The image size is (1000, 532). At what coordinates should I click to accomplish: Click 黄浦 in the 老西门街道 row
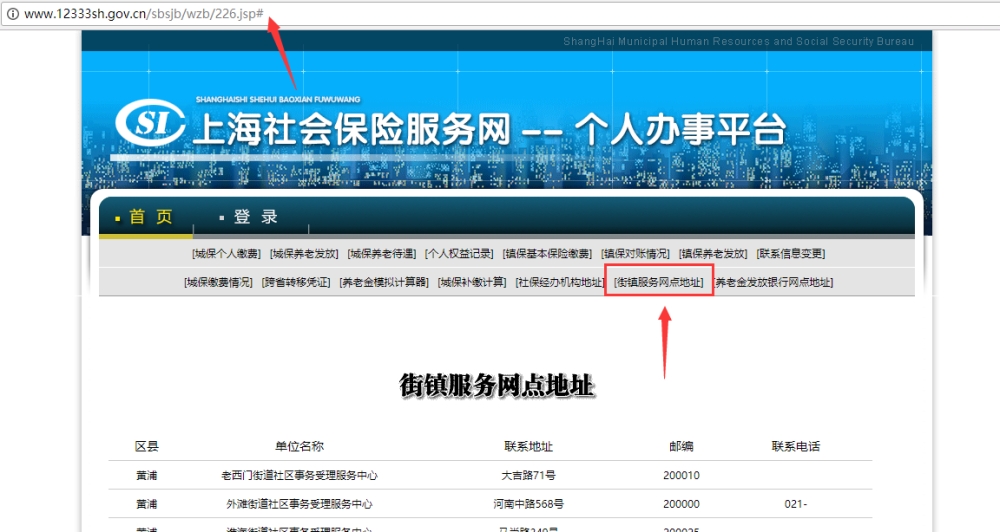[x=147, y=475]
